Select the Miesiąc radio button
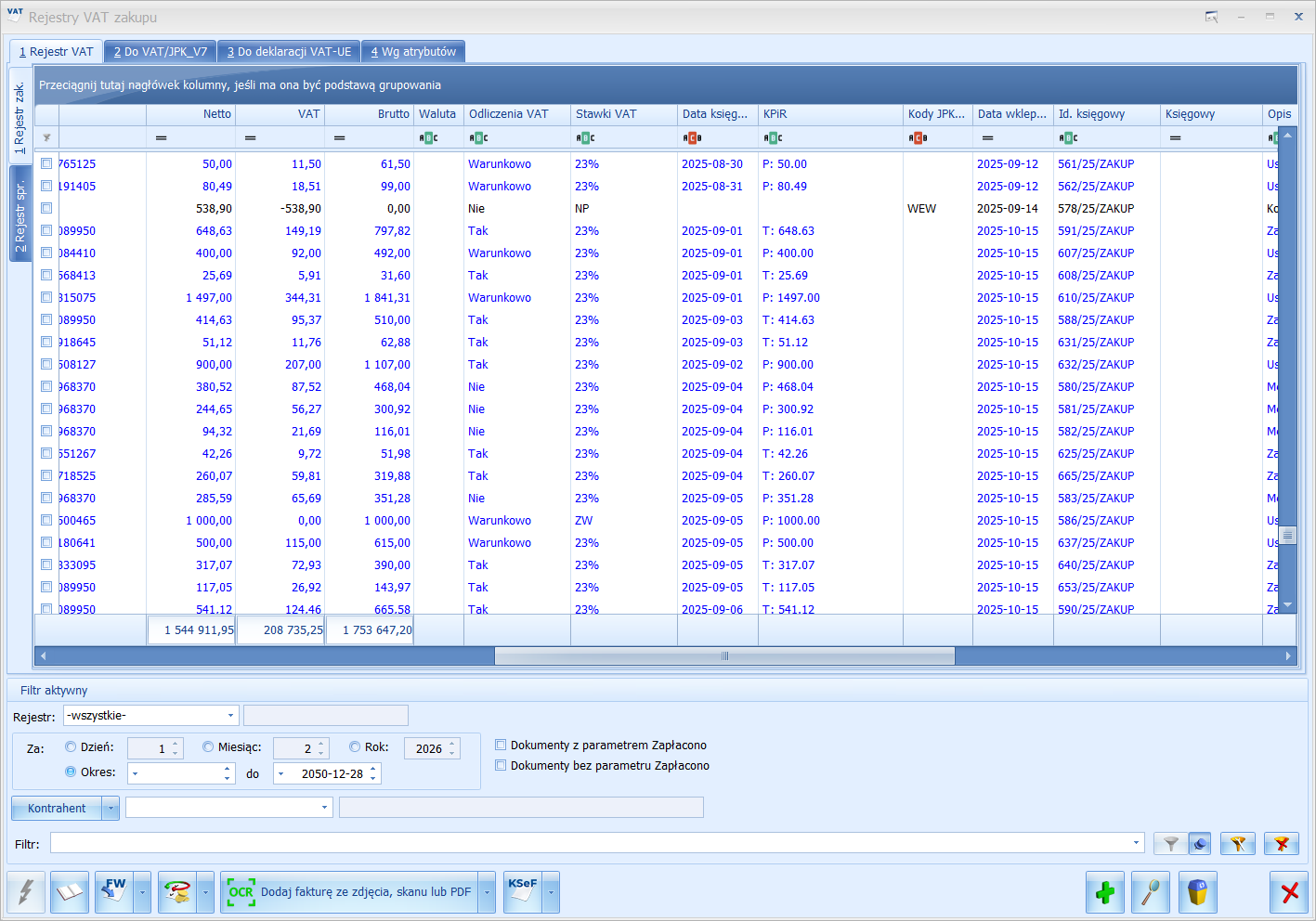This screenshot has width=1316, height=921. tap(208, 746)
